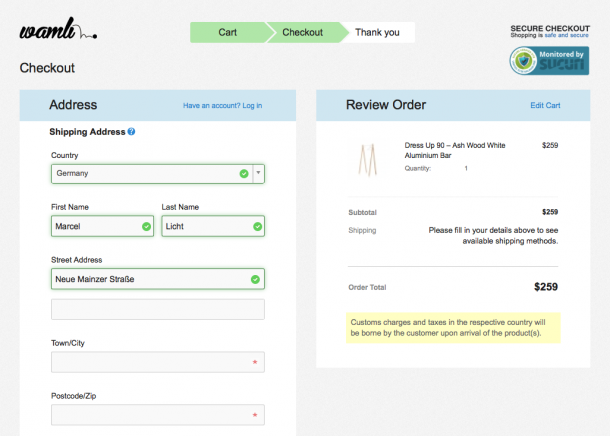Click the First Name field with Marcel

pyautogui.click(x=102, y=226)
